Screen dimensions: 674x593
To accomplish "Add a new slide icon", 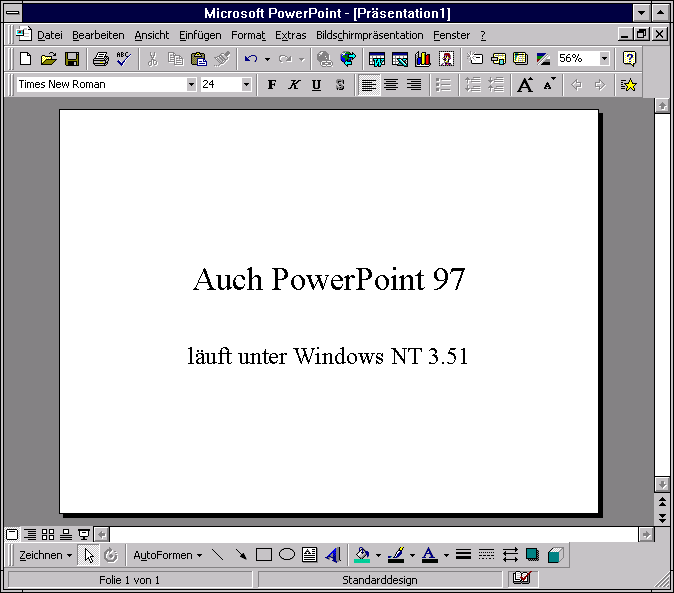I will (x=475, y=59).
